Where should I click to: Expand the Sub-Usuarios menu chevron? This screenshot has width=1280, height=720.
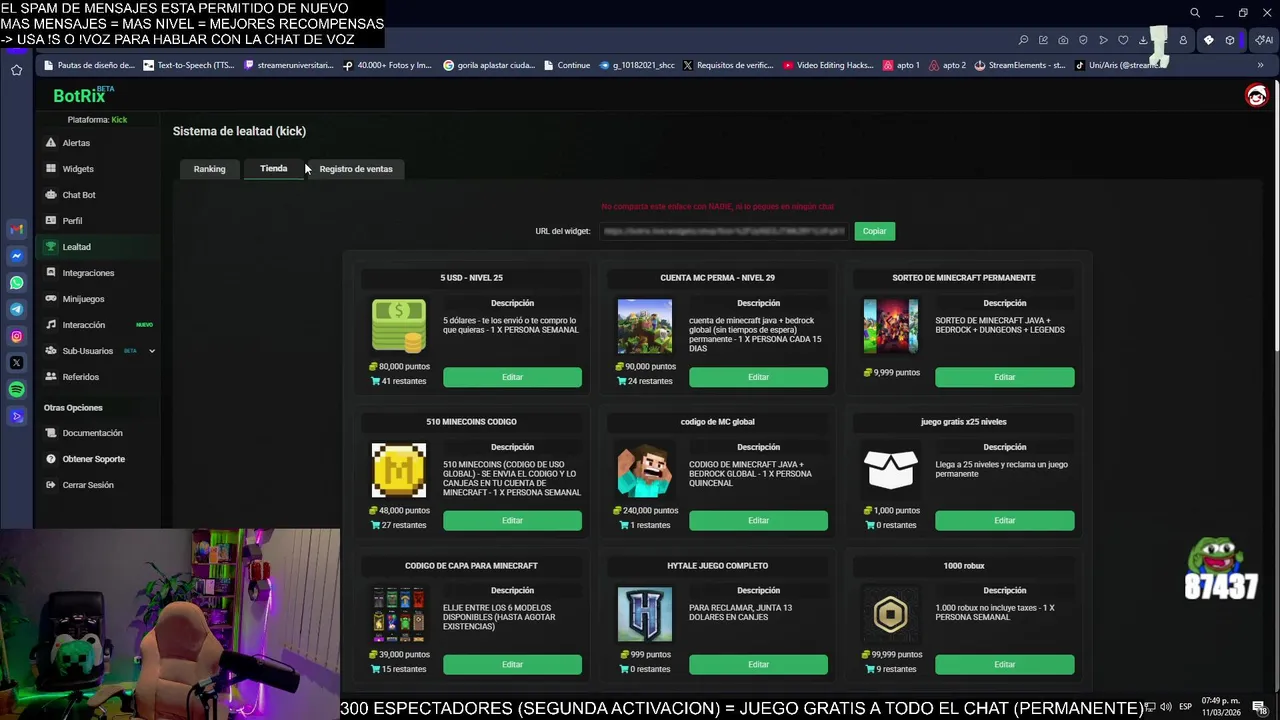tap(152, 351)
